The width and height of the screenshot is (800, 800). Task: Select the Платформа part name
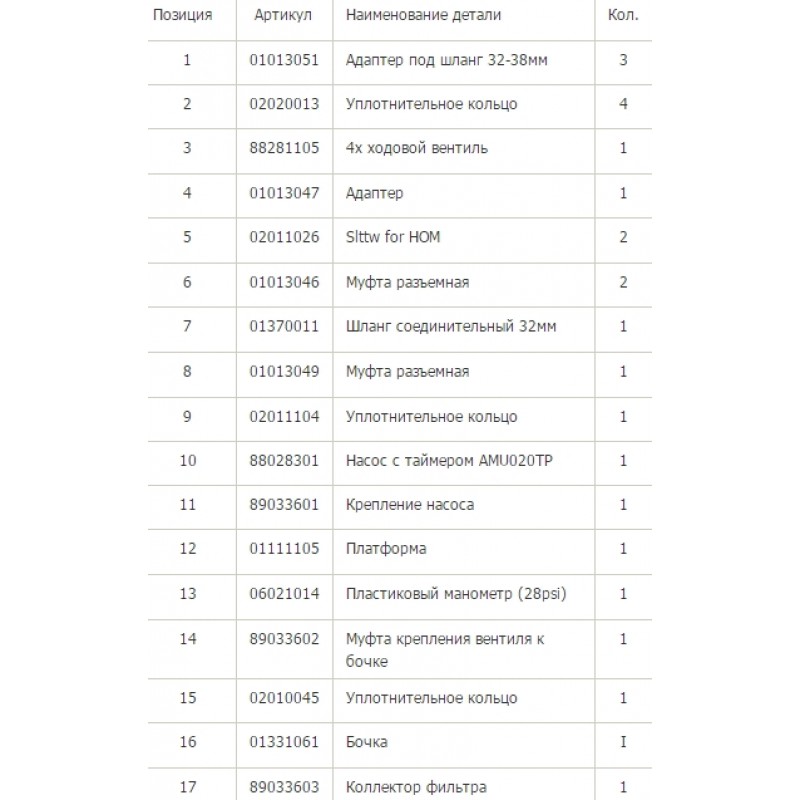coord(386,548)
